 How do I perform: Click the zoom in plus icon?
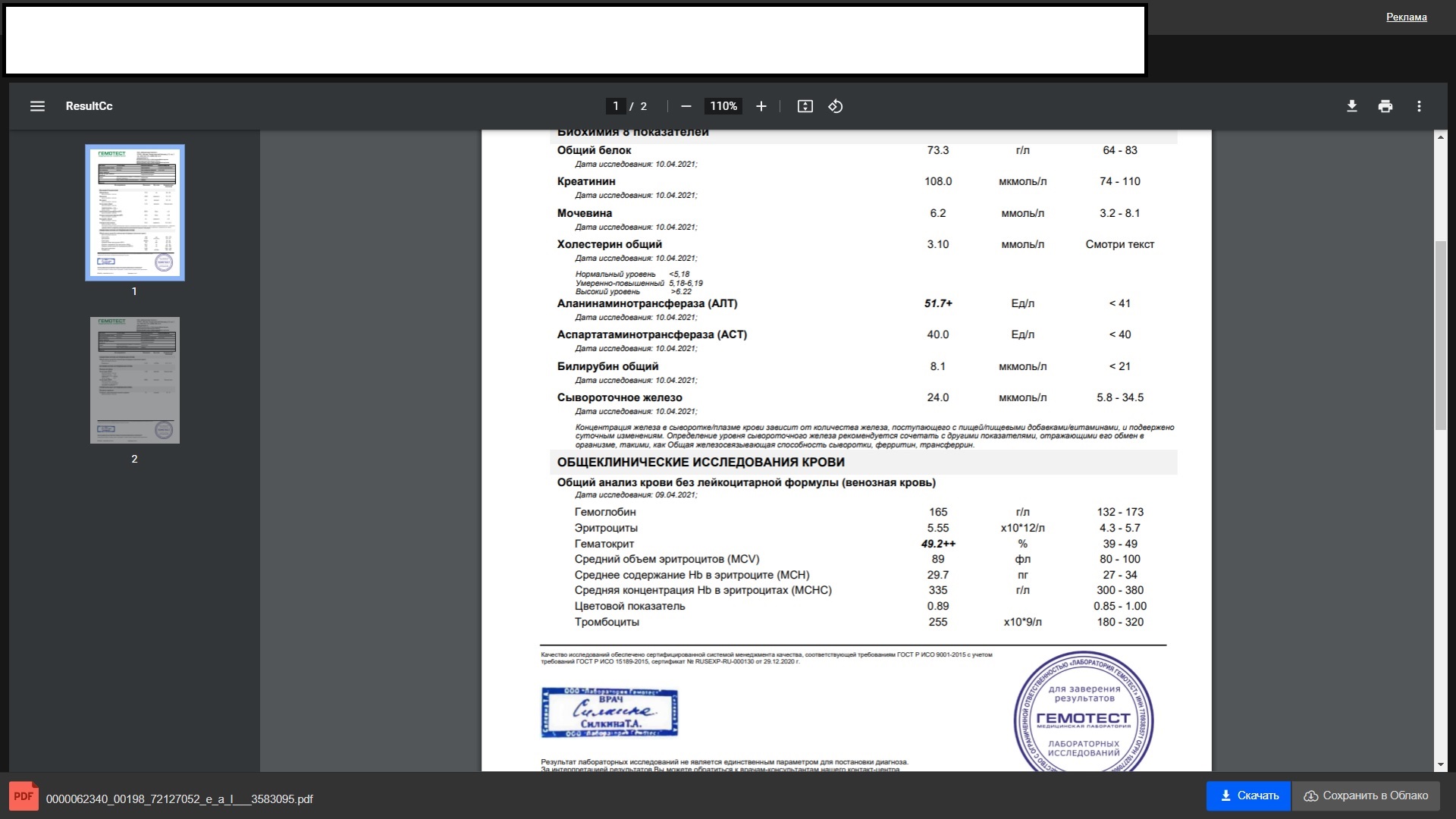point(761,106)
